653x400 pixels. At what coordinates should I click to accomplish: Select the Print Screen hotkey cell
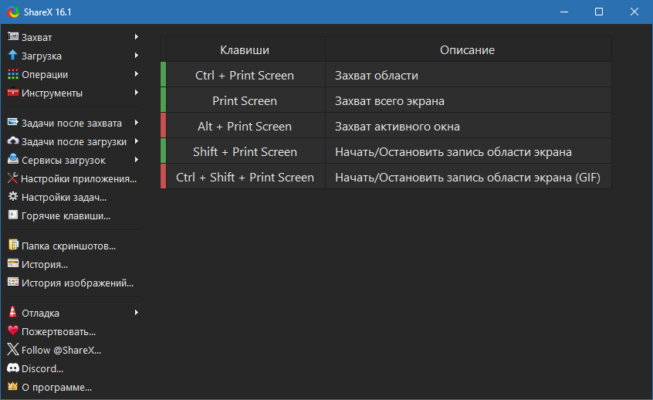click(245, 100)
